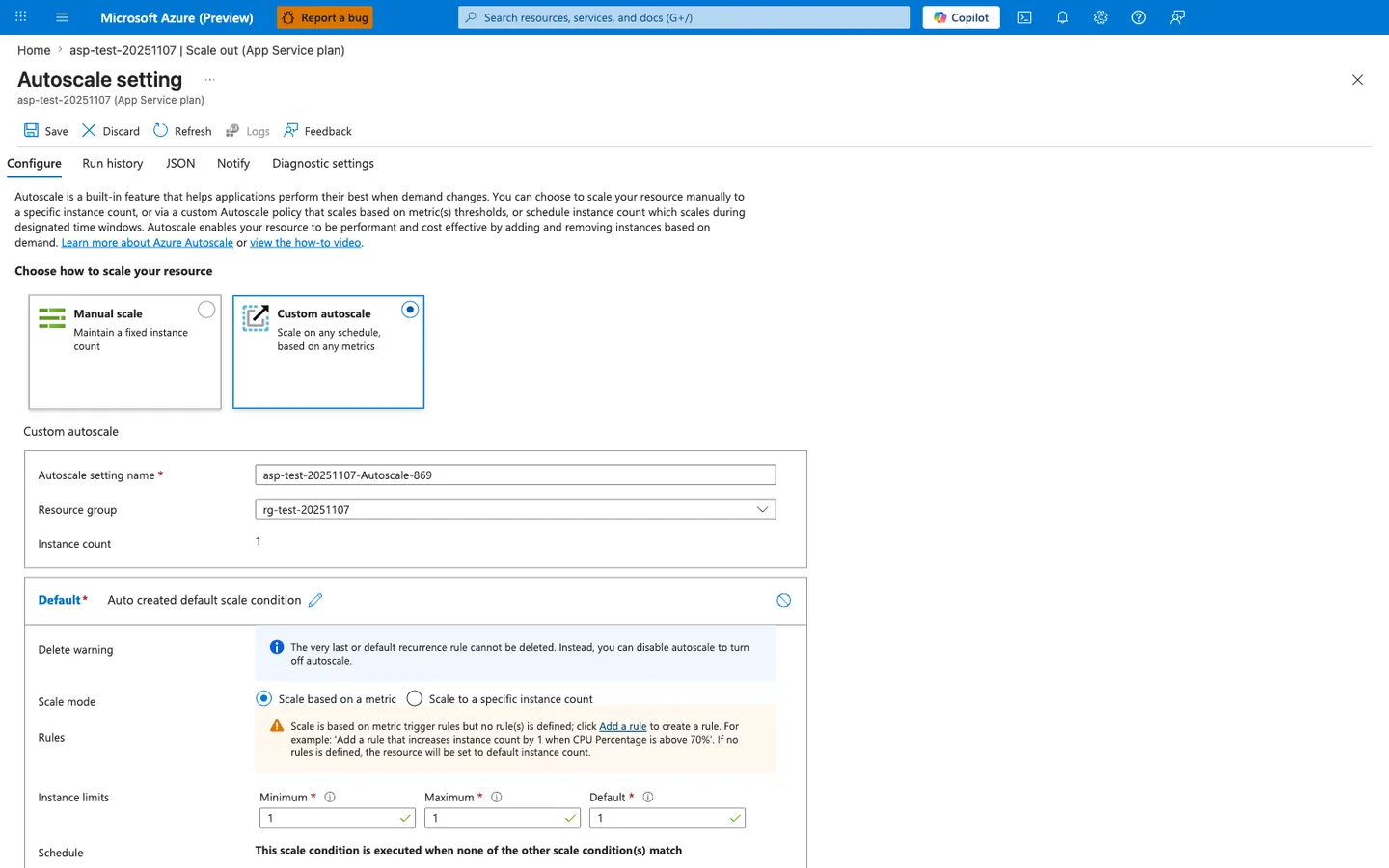Click Feedback in the command bar
1389x868 pixels.
tap(317, 131)
